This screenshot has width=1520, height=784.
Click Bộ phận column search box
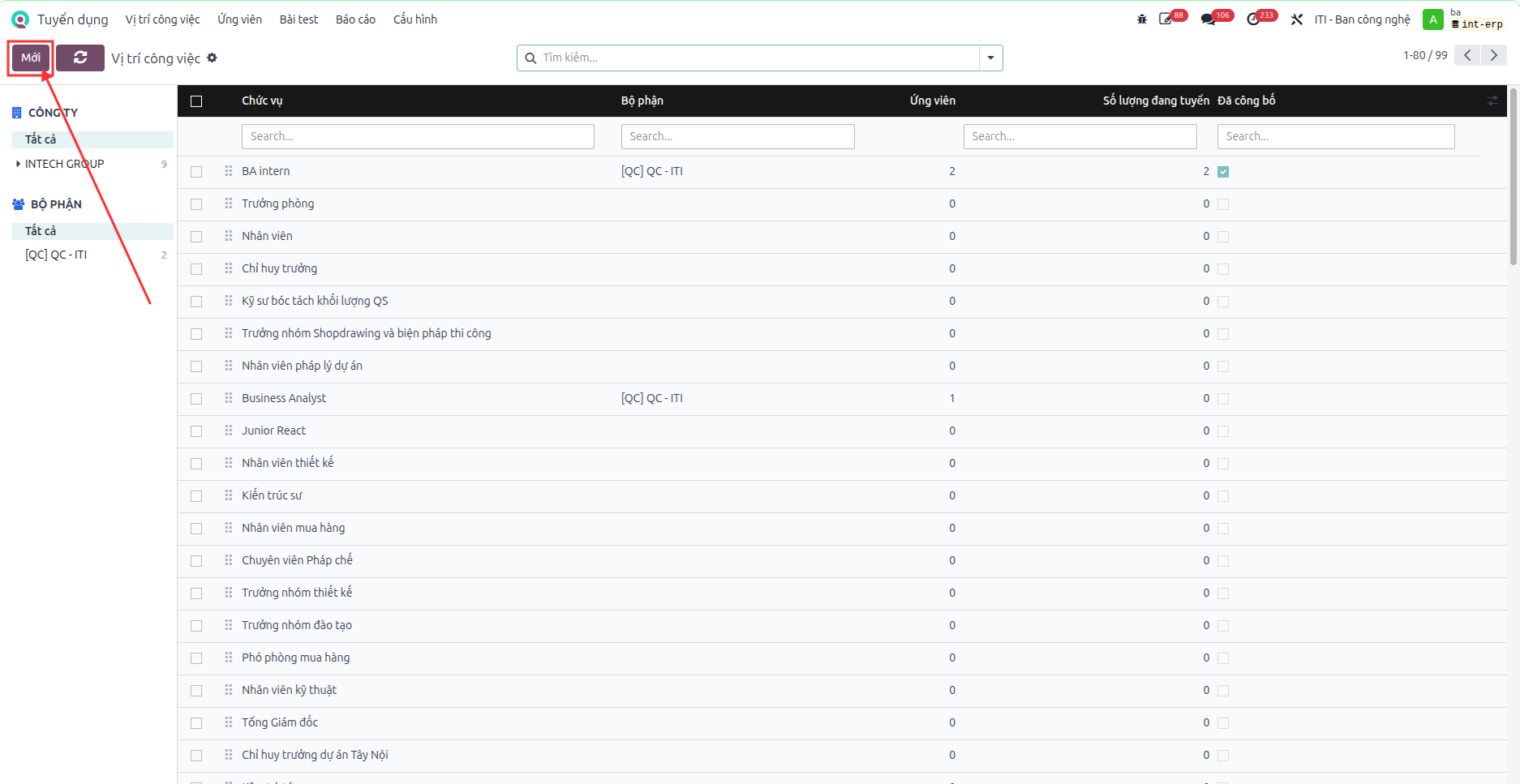point(737,136)
